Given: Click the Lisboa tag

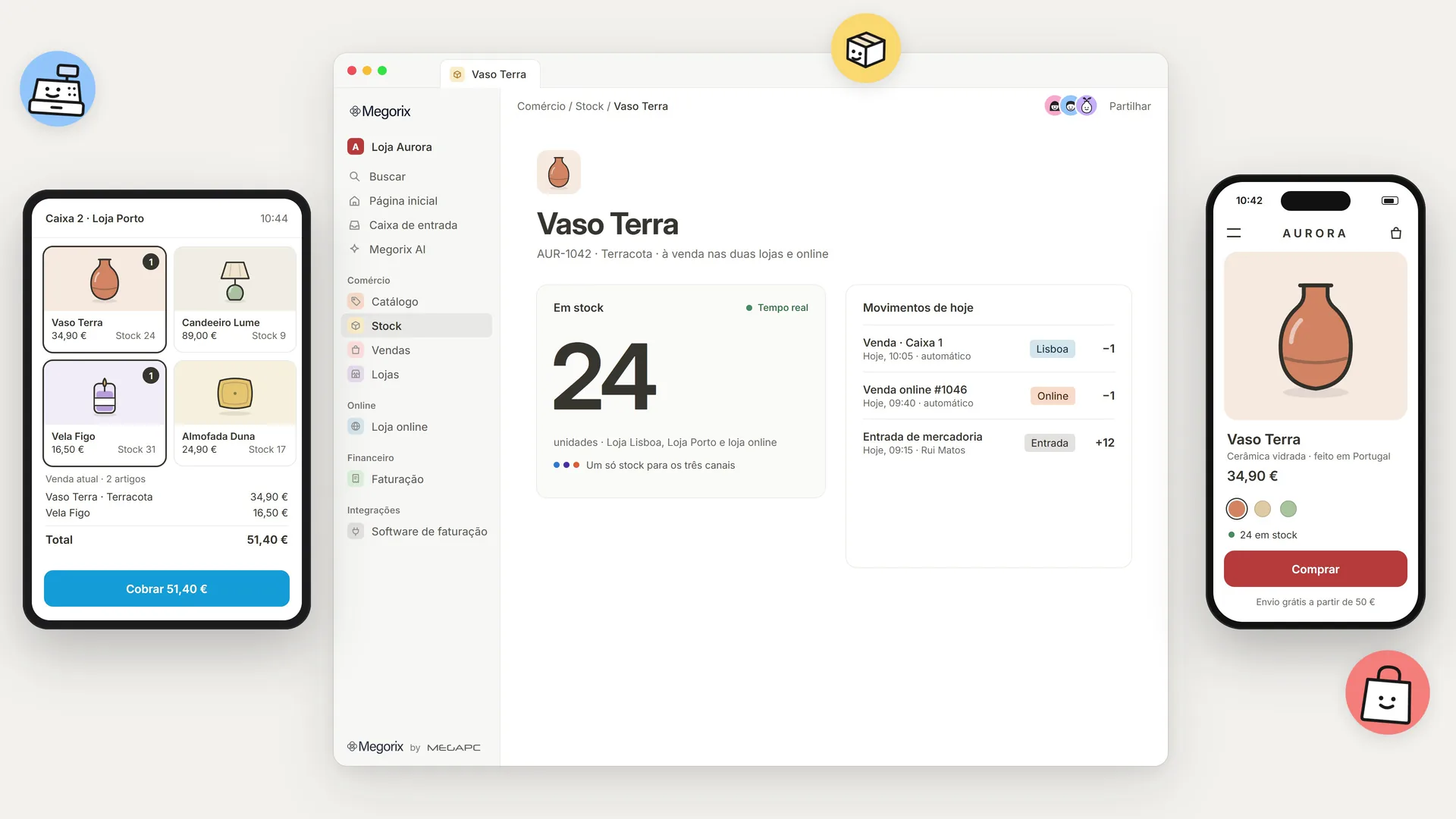Looking at the screenshot, I should (x=1052, y=349).
